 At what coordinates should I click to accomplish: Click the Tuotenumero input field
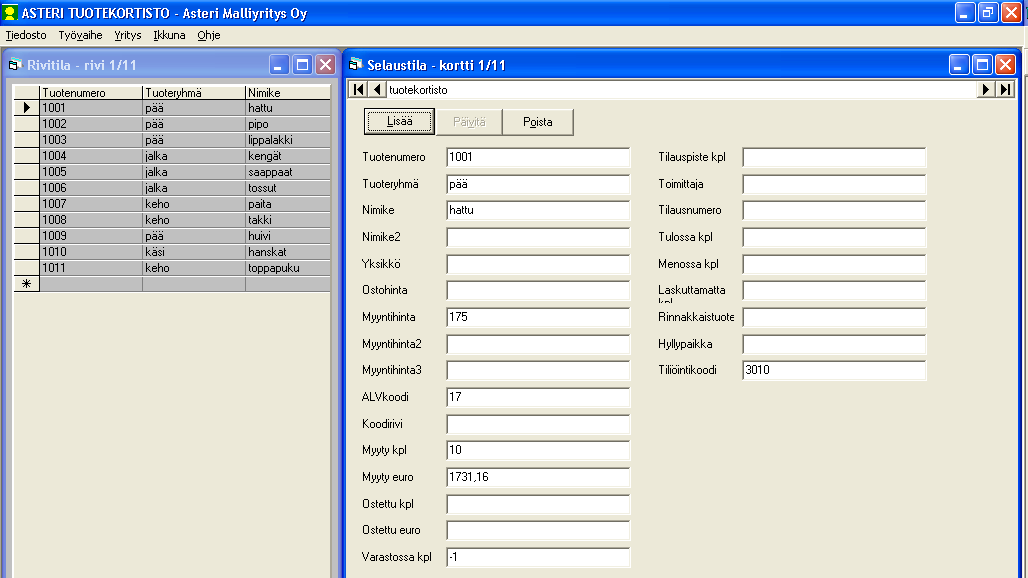[x=538, y=157]
